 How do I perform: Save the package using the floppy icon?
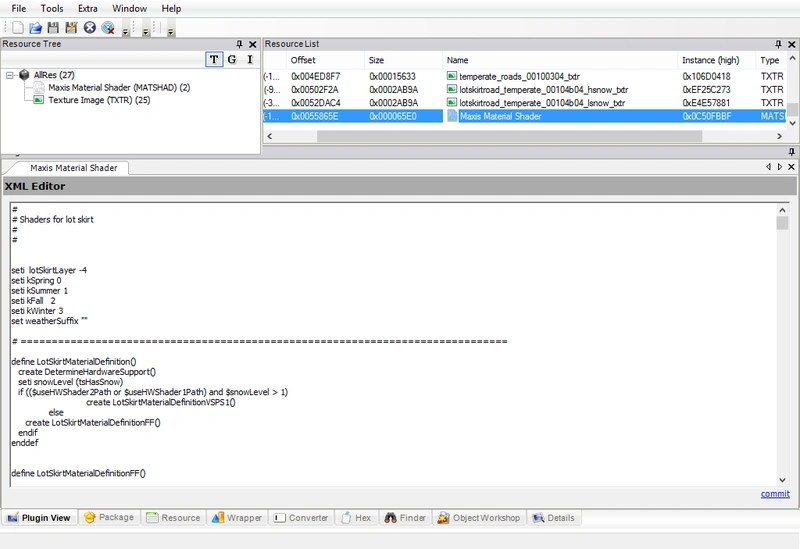[x=53, y=28]
